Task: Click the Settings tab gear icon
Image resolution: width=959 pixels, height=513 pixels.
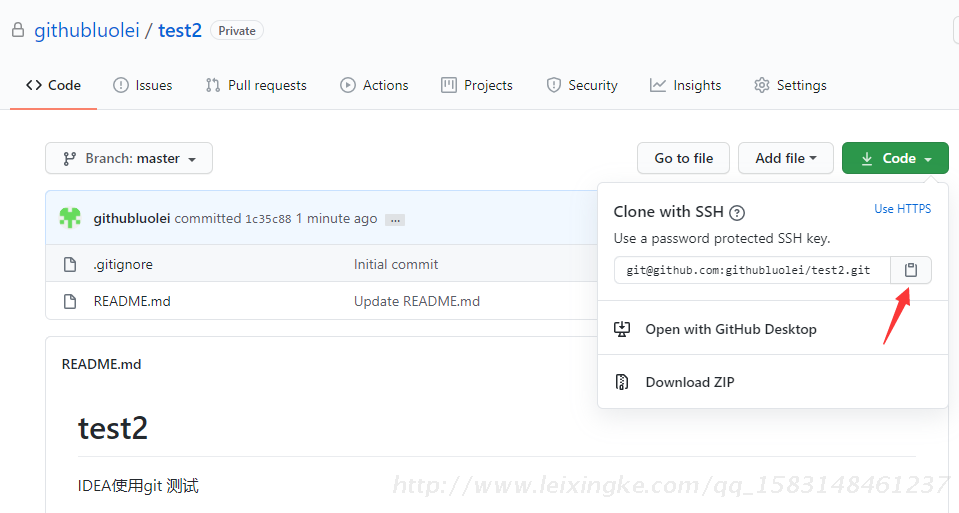Action: pos(761,85)
